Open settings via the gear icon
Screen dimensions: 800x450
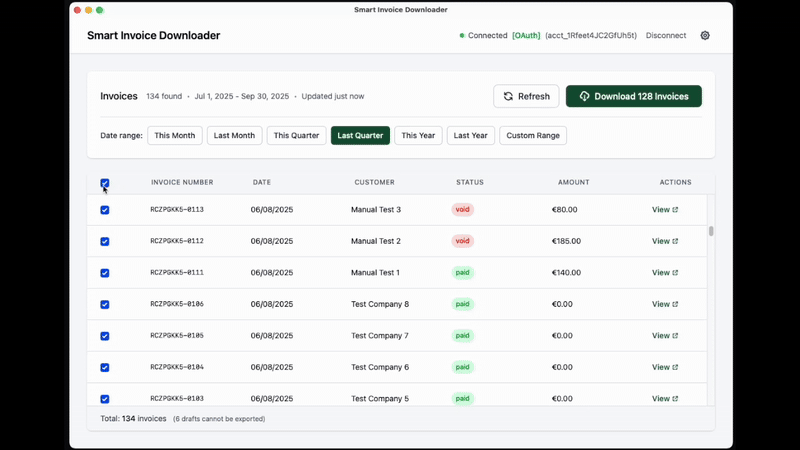[705, 35]
